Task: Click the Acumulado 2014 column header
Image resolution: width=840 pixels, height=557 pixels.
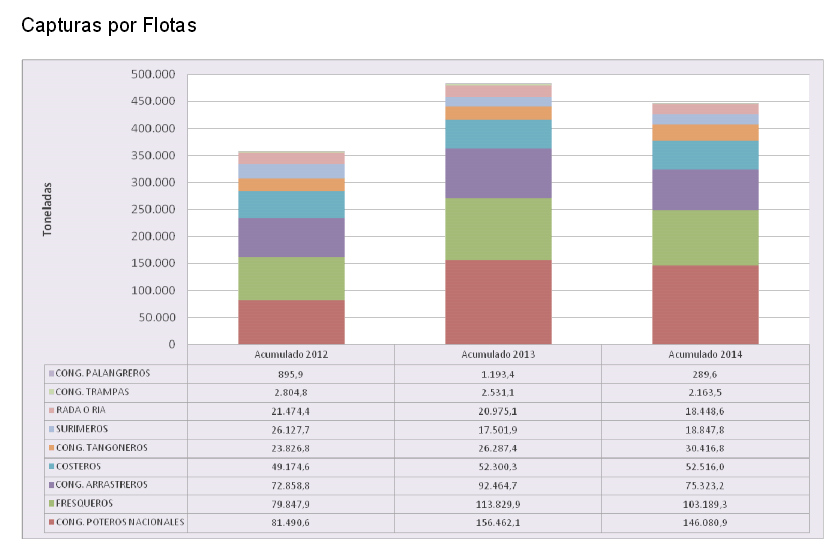Action: point(704,355)
